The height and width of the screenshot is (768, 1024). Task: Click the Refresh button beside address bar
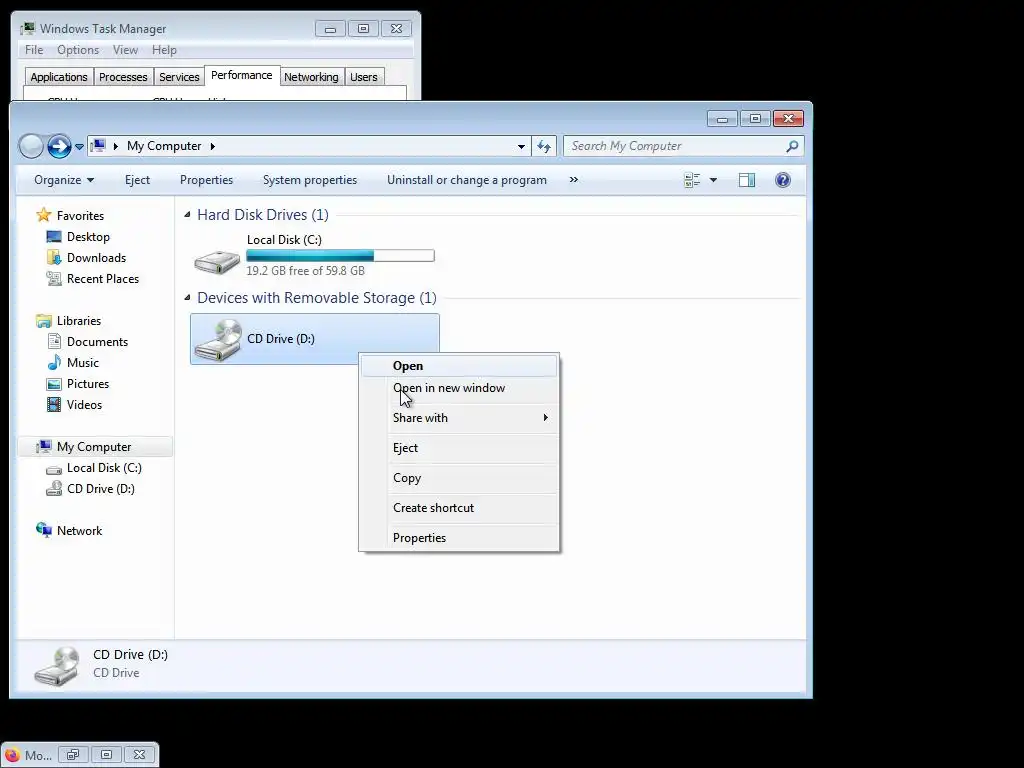click(544, 146)
